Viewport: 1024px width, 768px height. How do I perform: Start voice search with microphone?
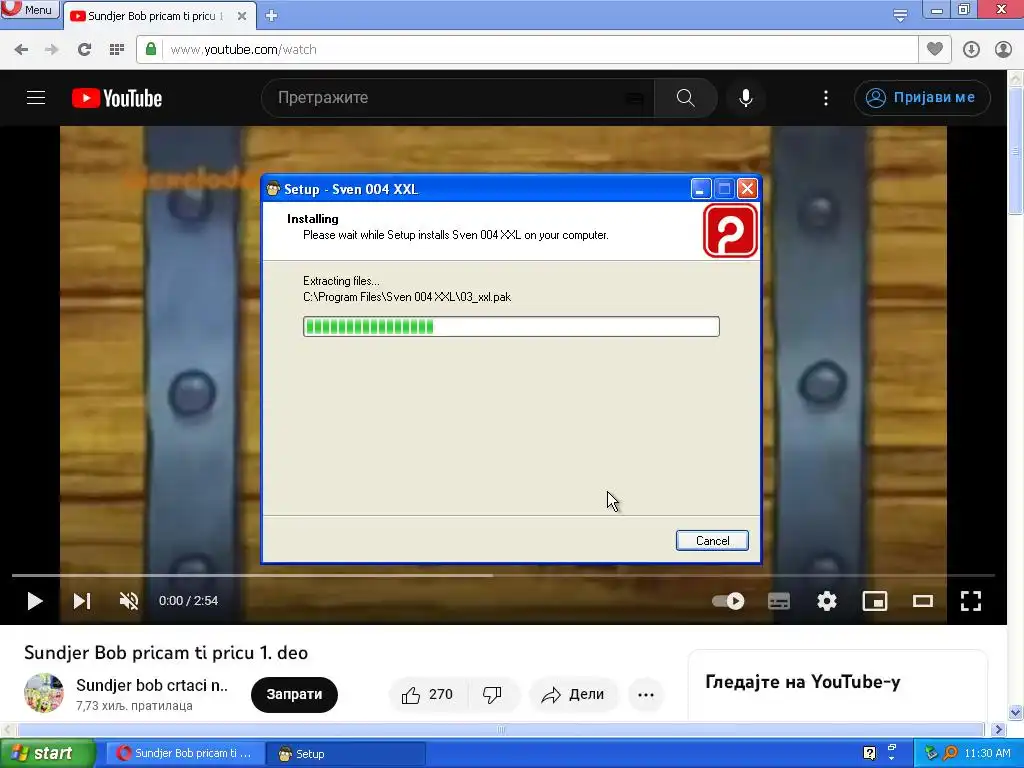746,98
